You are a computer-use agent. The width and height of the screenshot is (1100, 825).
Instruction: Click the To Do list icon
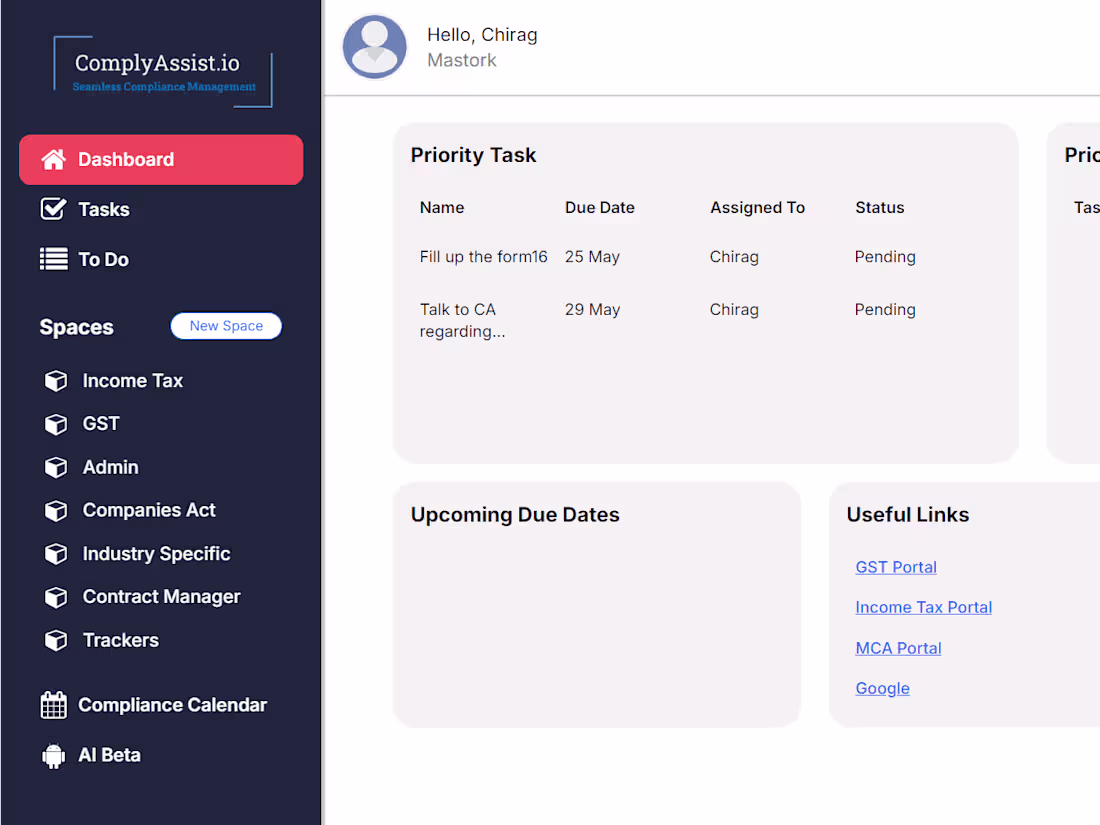[53, 259]
